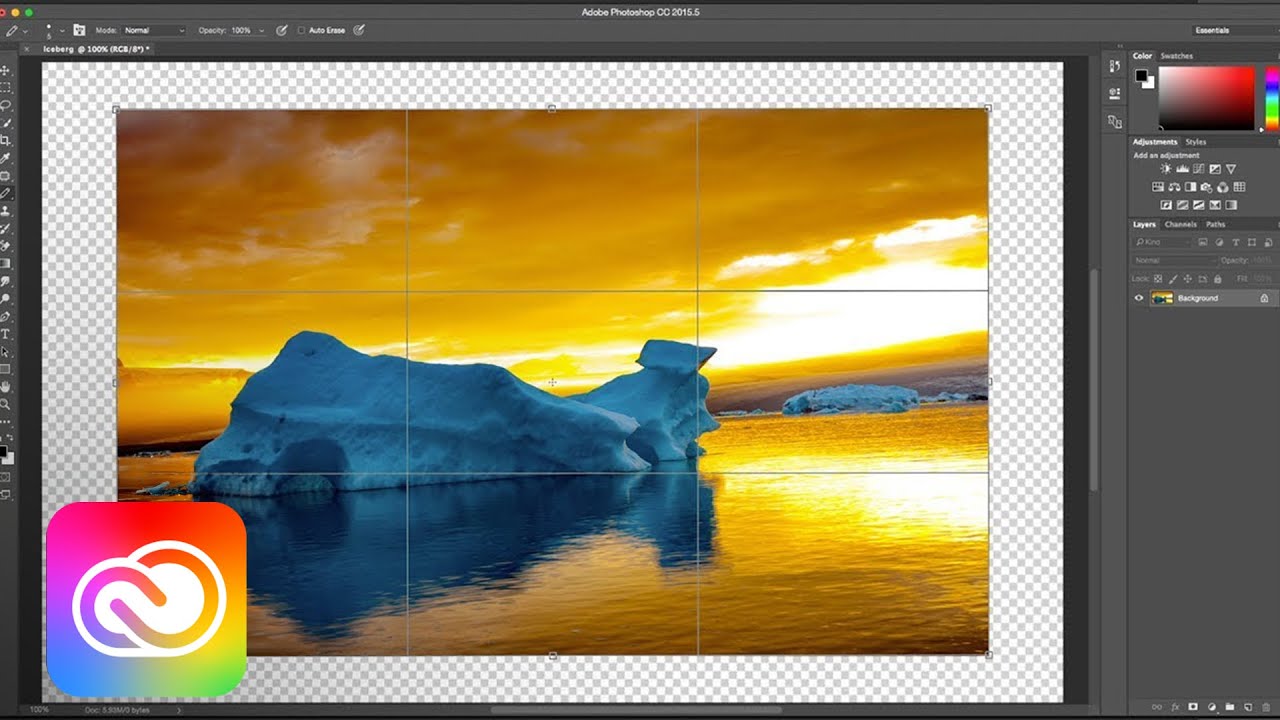Viewport: 1280px width, 720px height.
Task: Switch to the Channels tab
Action: tap(1181, 224)
